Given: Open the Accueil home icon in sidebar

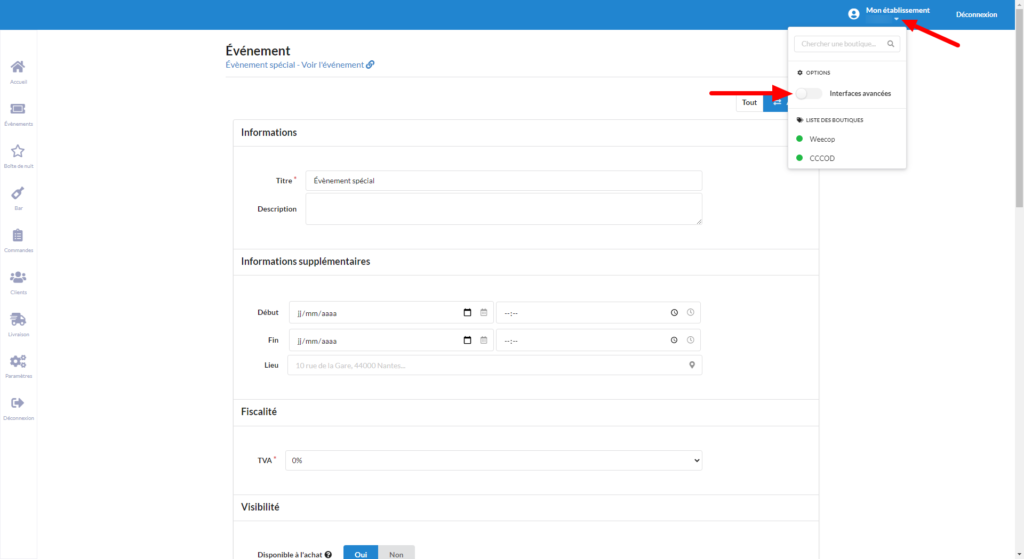Looking at the screenshot, I should (18, 67).
